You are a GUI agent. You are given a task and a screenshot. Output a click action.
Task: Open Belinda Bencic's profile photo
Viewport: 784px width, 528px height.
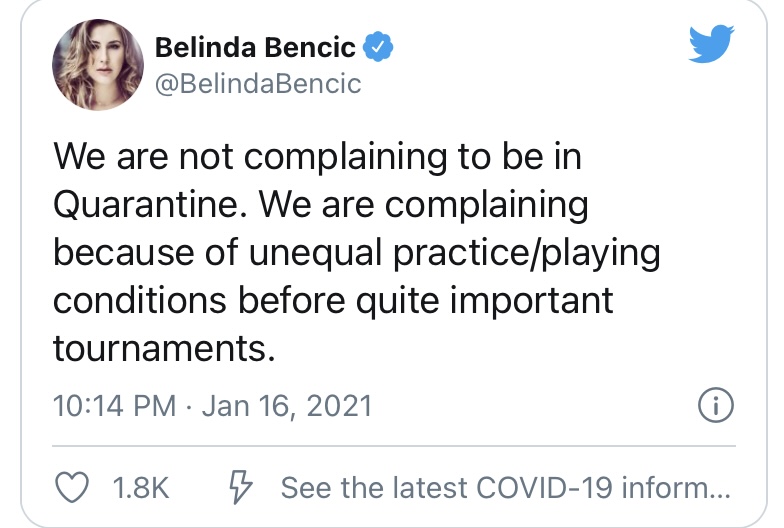tap(93, 66)
